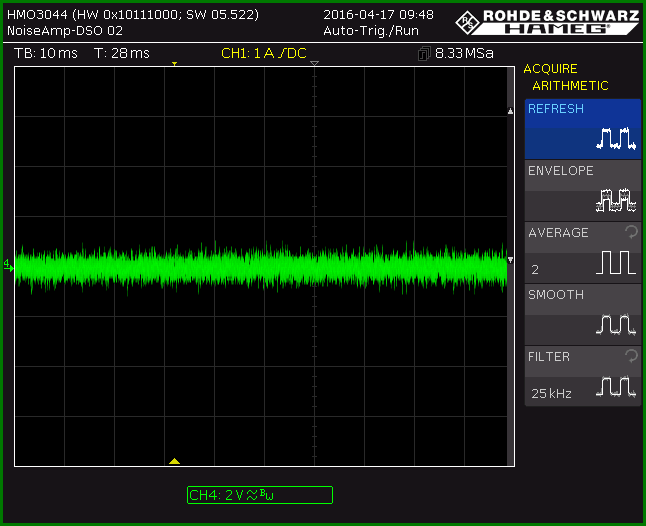The height and width of the screenshot is (526, 646).
Task: Click the CH1: 1 A /DC trigger readout
Action: 264,53
